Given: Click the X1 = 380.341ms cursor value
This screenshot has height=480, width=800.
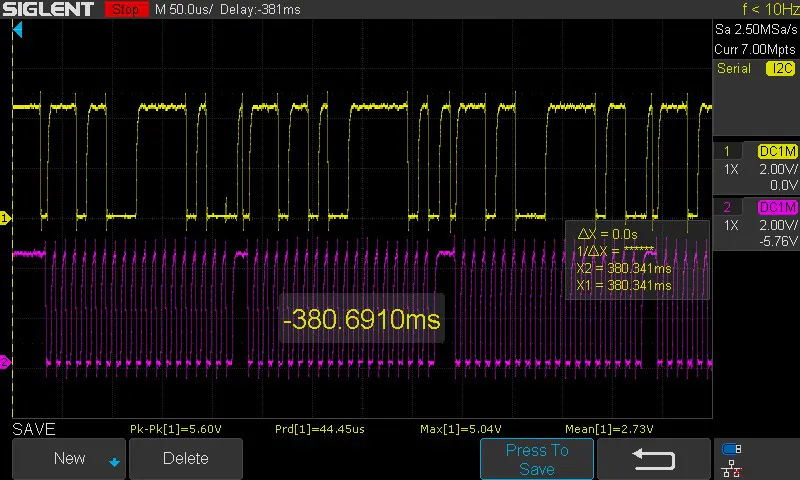Looking at the screenshot, I should click(x=624, y=286).
